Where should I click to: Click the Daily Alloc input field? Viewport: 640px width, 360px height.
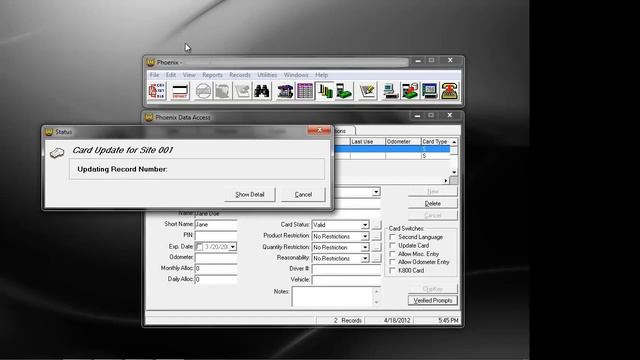coord(216,279)
